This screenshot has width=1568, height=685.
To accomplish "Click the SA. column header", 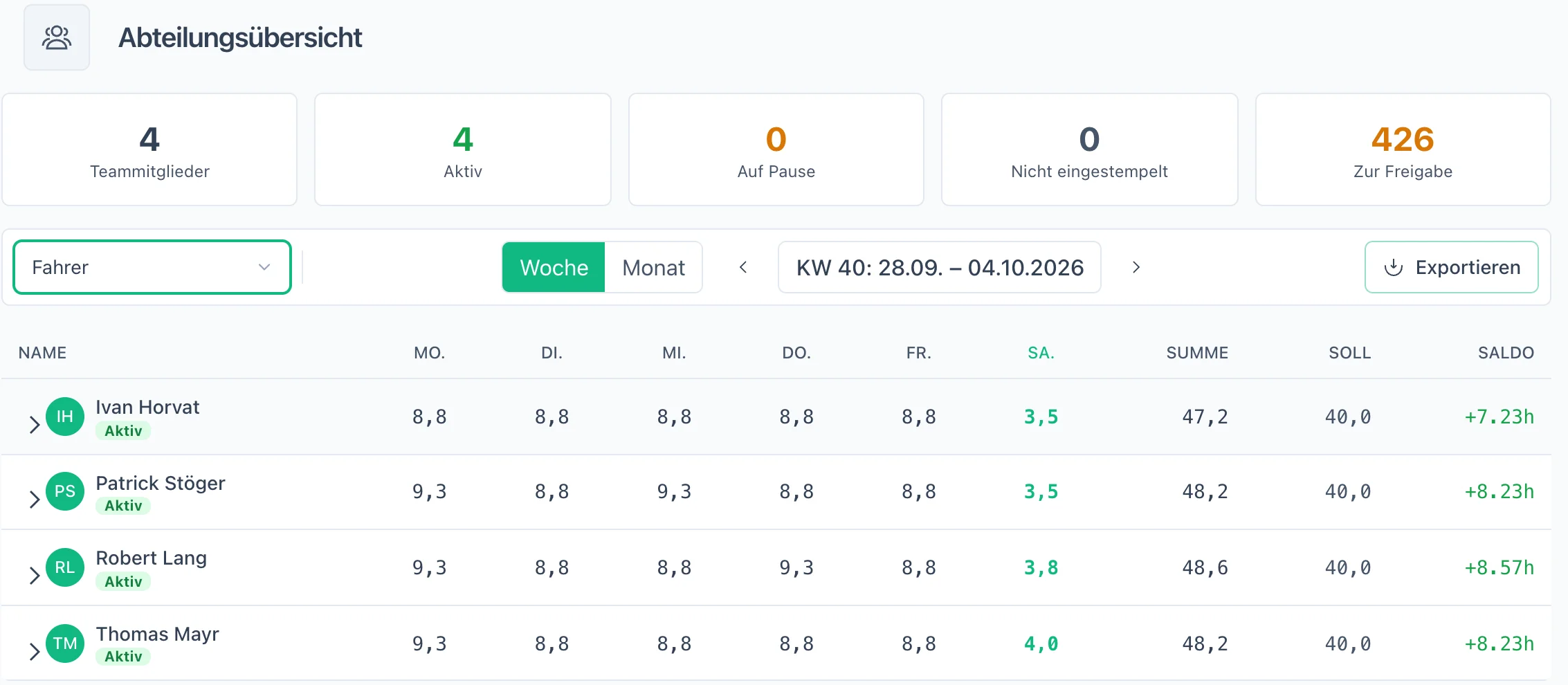I will coord(1041,353).
